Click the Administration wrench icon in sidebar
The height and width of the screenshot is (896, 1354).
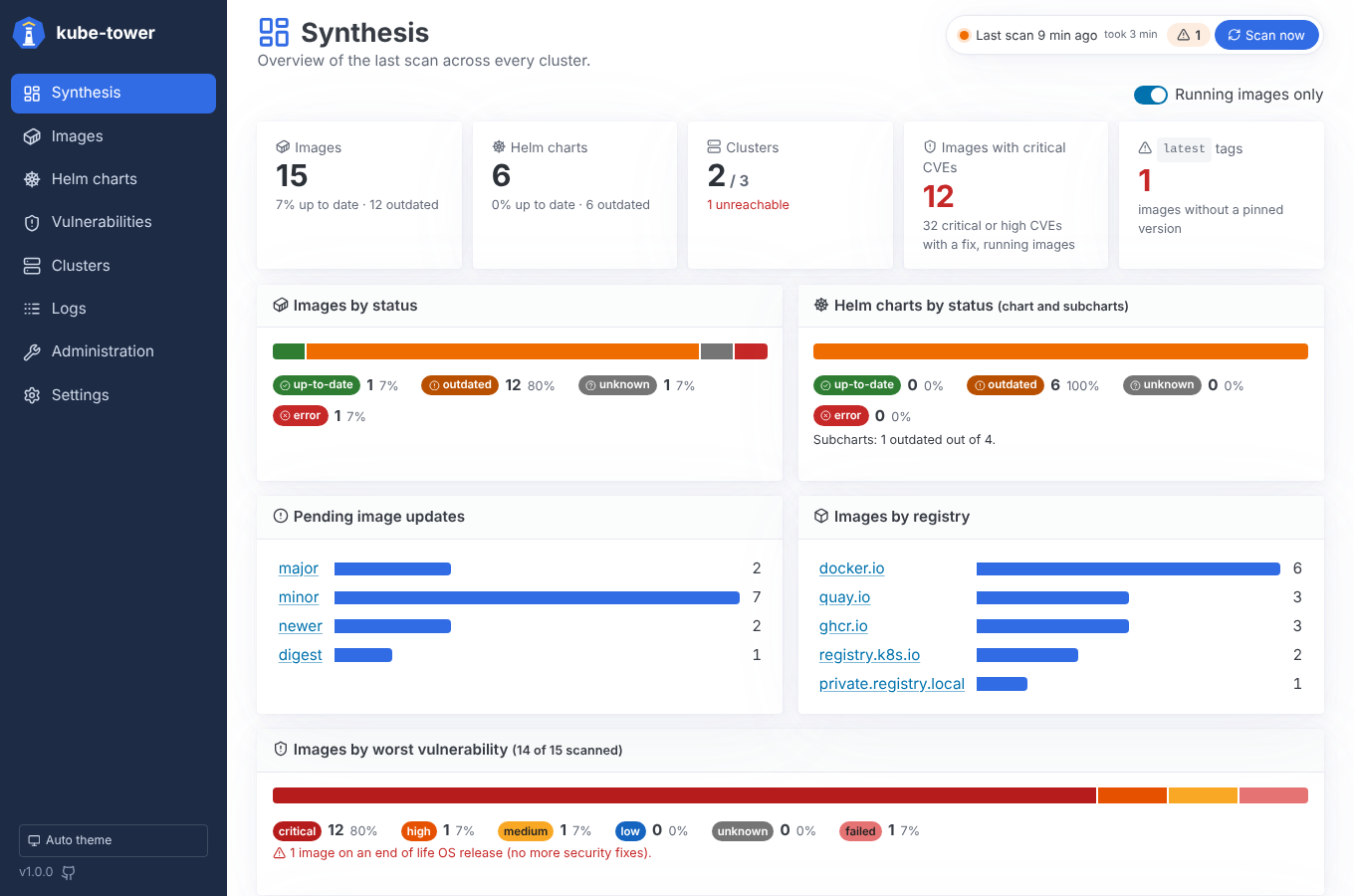point(32,352)
